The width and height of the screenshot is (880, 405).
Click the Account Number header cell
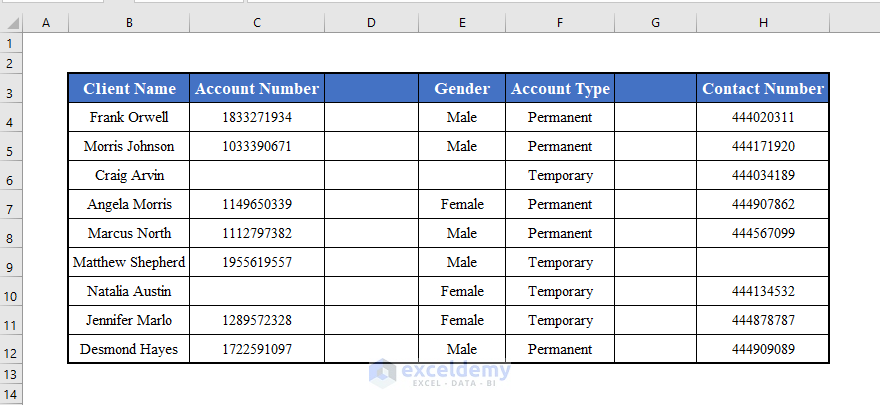(x=257, y=88)
